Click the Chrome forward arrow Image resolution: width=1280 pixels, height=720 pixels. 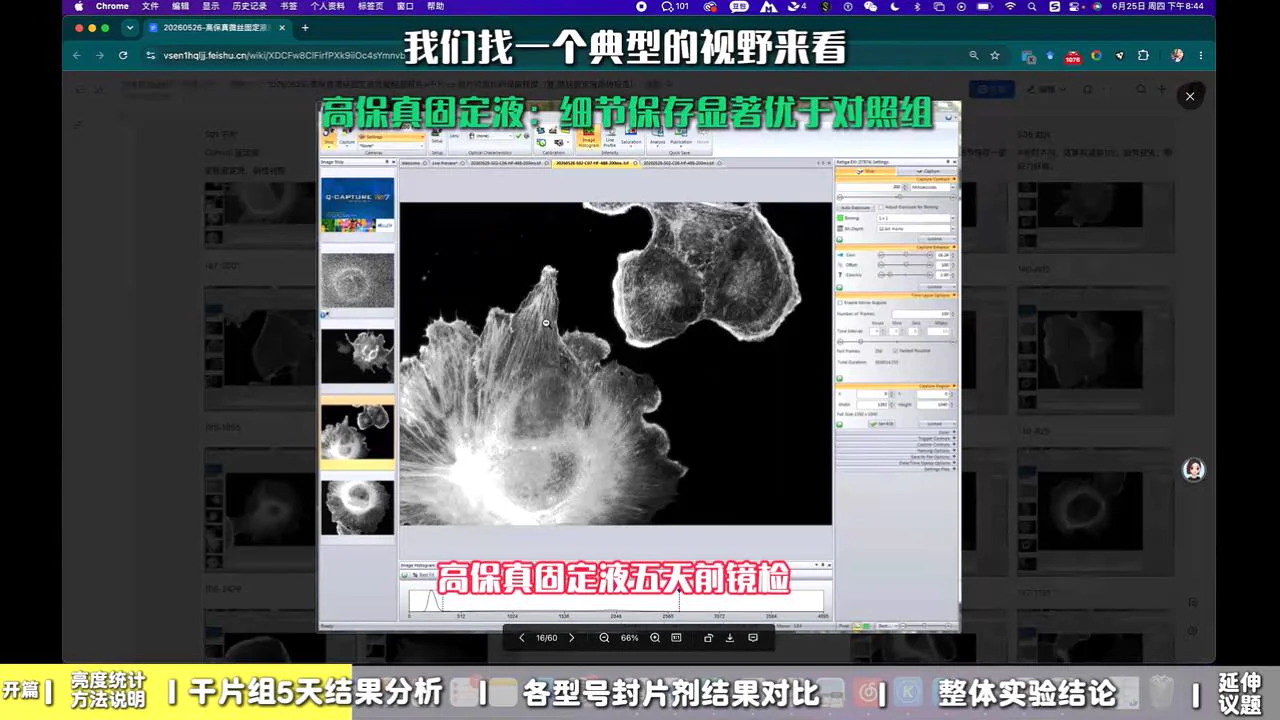100,56
